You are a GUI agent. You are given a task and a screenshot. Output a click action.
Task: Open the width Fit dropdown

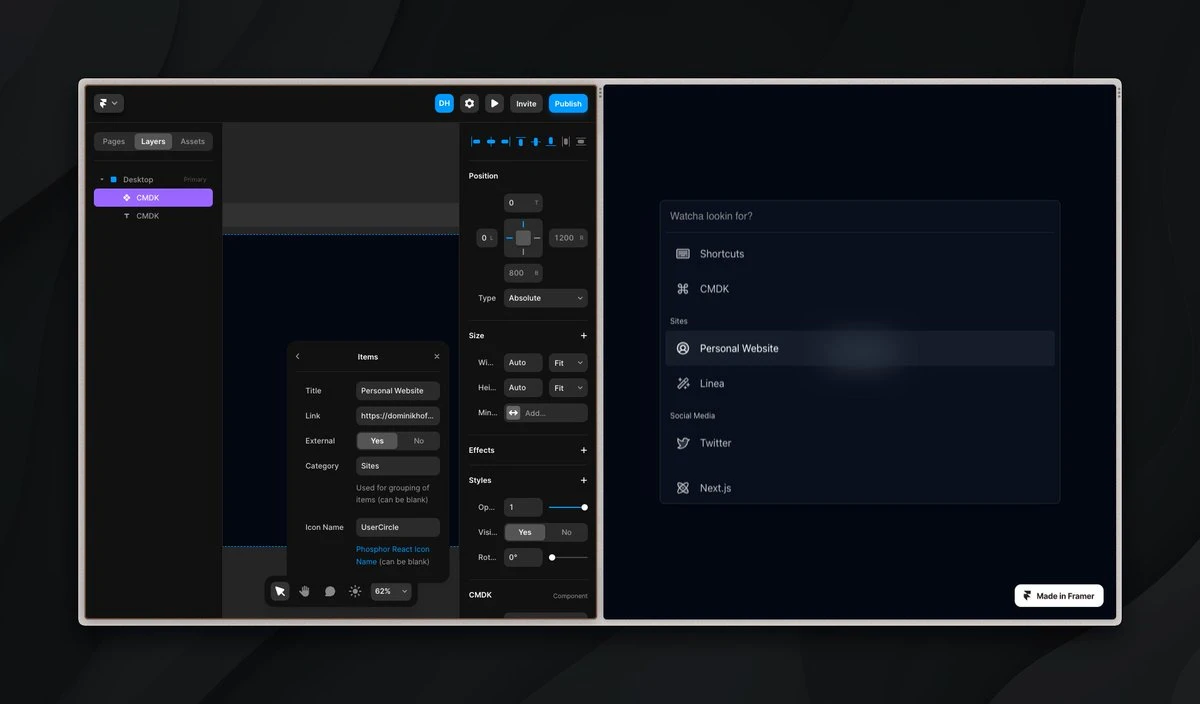tap(568, 362)
